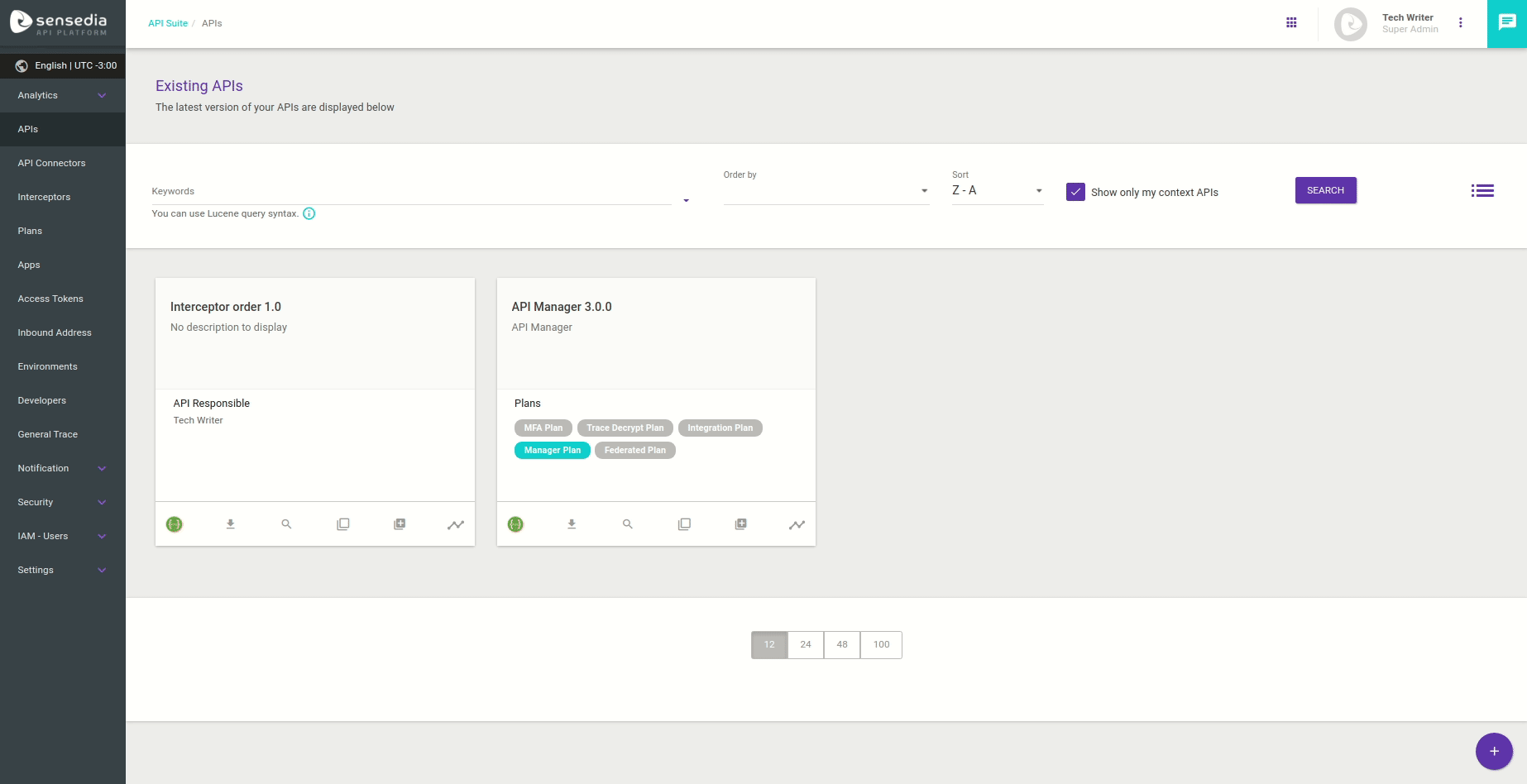Uncheck Show only my context APIs
The height and width of the screenshot is (784, 1527).
point(1075,192)
